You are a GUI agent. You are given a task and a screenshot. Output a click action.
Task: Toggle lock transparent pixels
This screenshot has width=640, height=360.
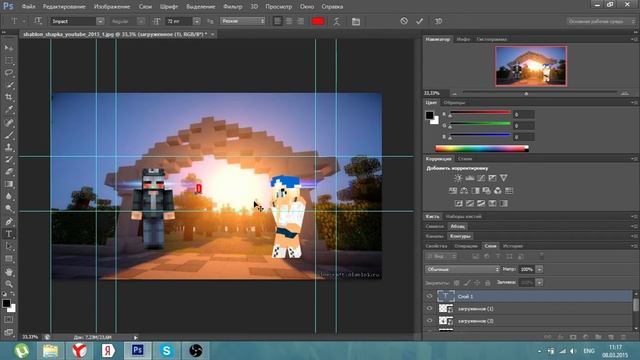(457, 282)
